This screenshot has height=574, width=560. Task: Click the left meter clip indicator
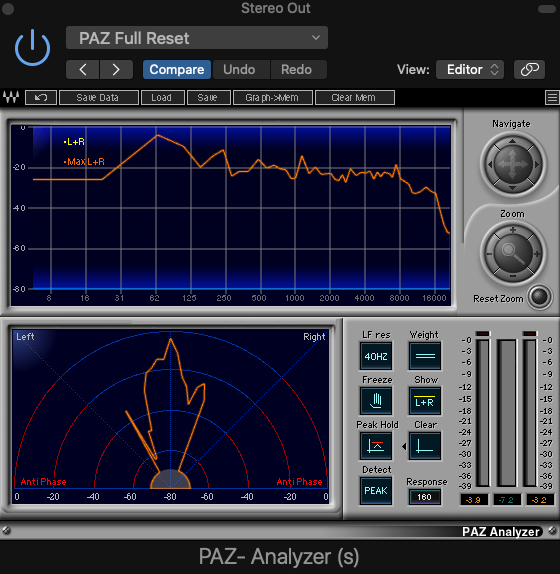click(x=482, y=333)
